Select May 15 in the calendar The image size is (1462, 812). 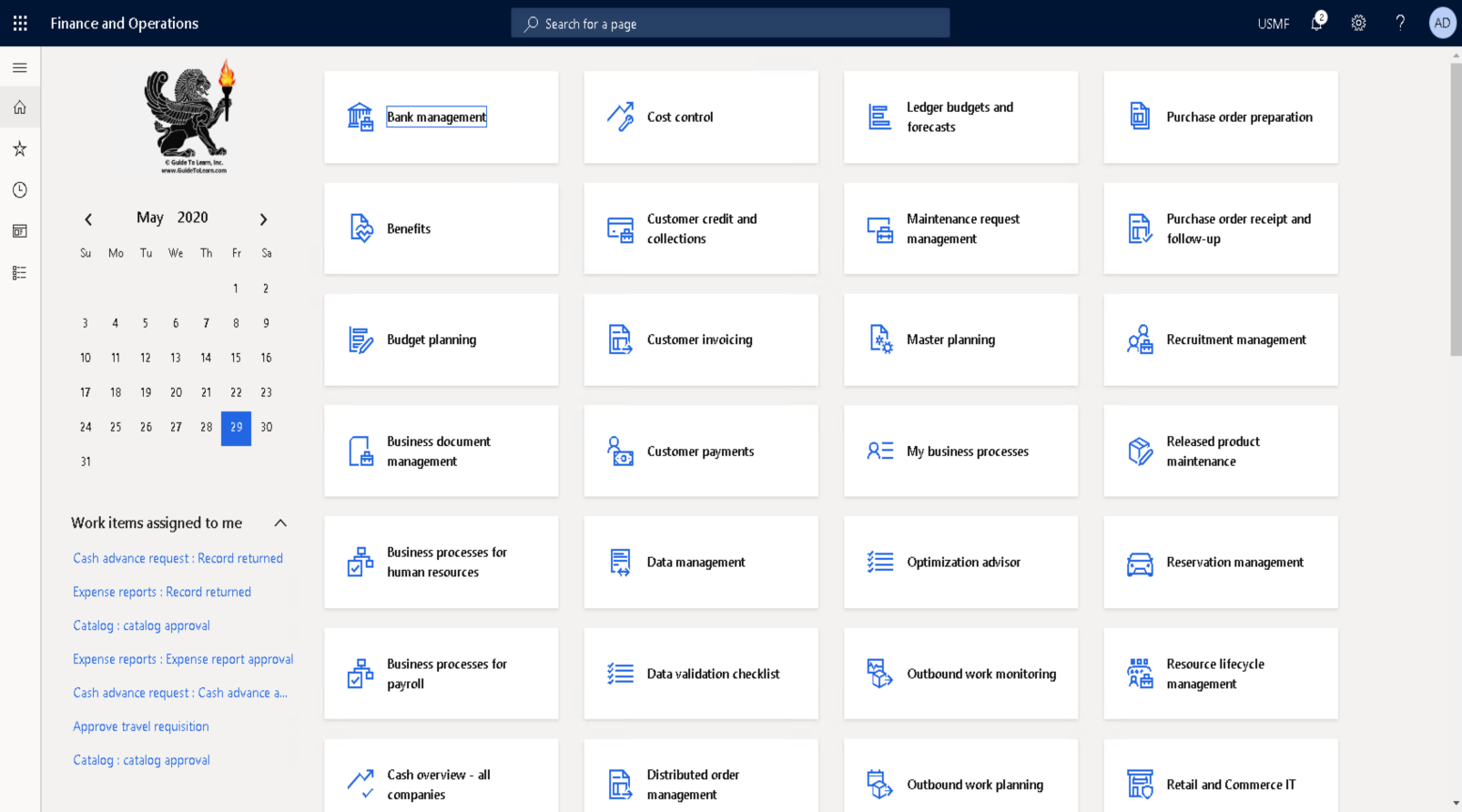click(236, 358)
